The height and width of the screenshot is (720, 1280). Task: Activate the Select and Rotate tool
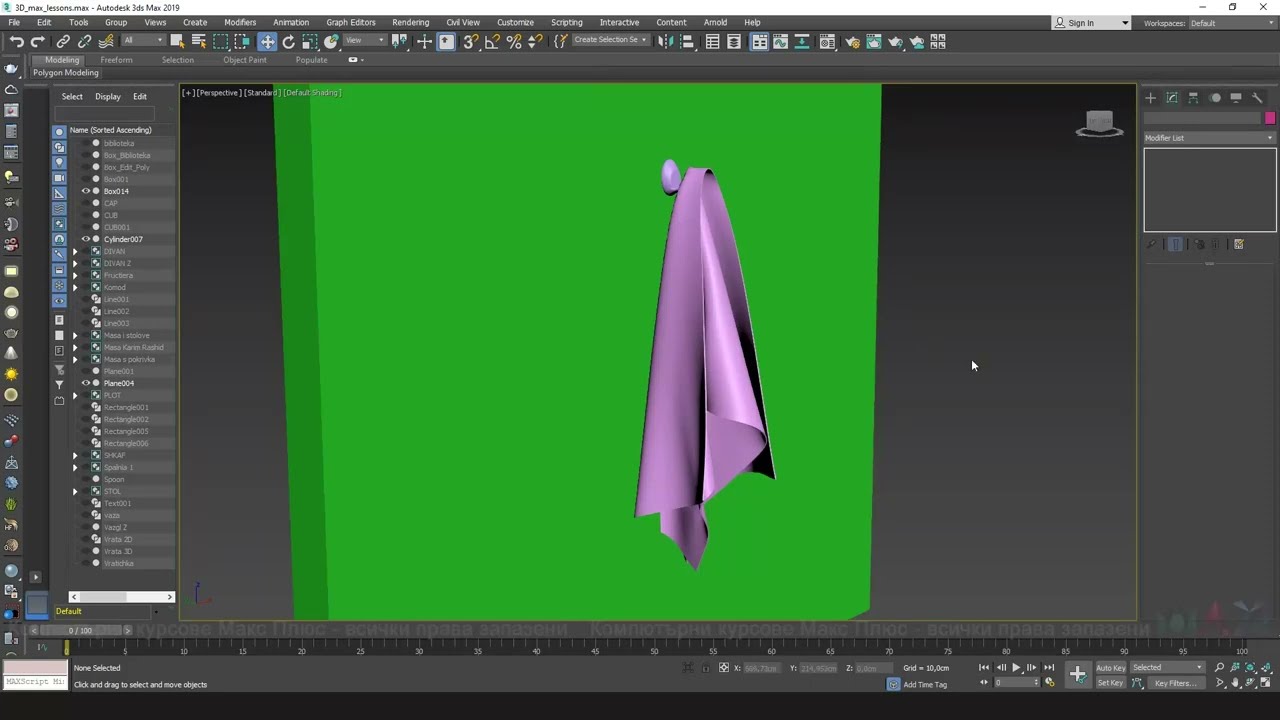click(288, 41)
